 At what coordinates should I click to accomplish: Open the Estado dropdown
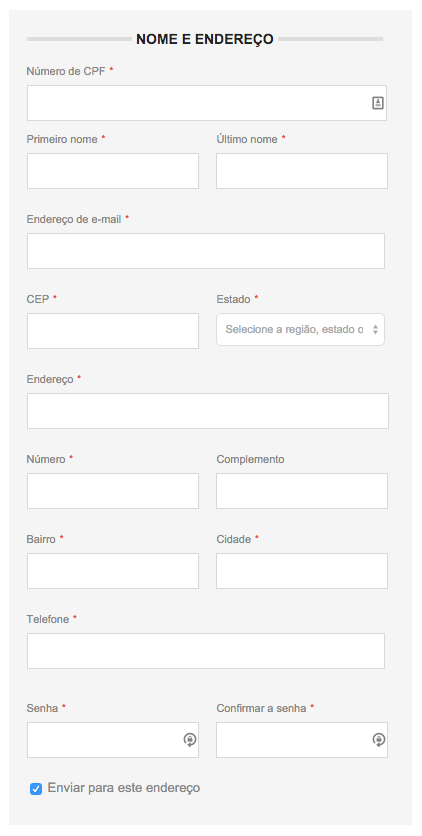(300, 329)
